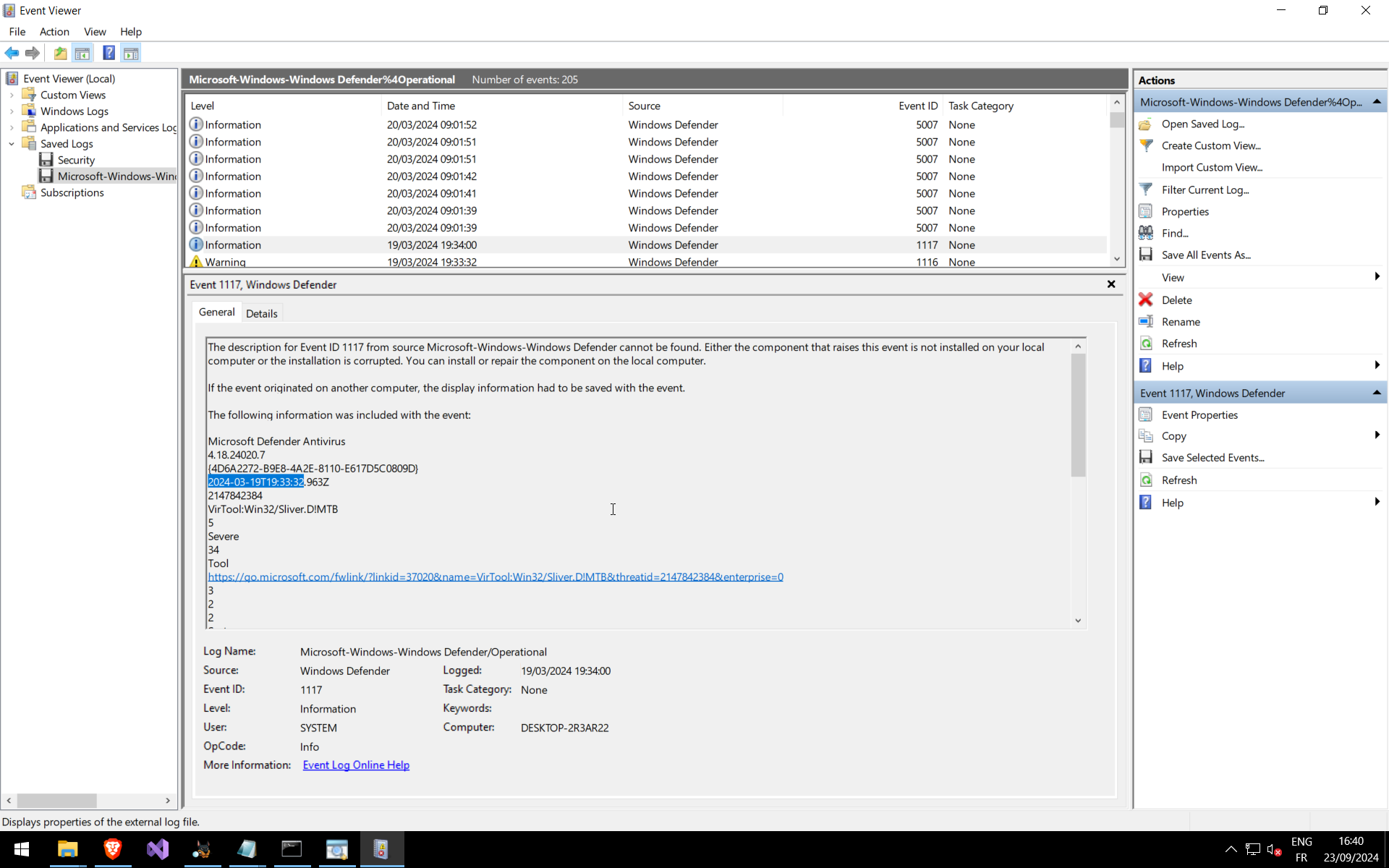Click the Forward arrow toolbar icon
This screenshot has height=868, width=1389.
[33, 53]
